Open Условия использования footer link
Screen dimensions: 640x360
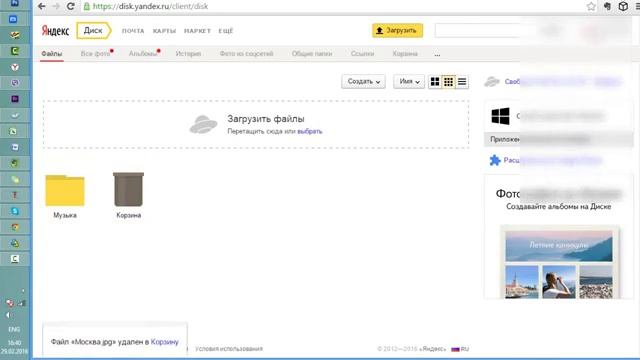pyautogui.click(x=229, y=349)
